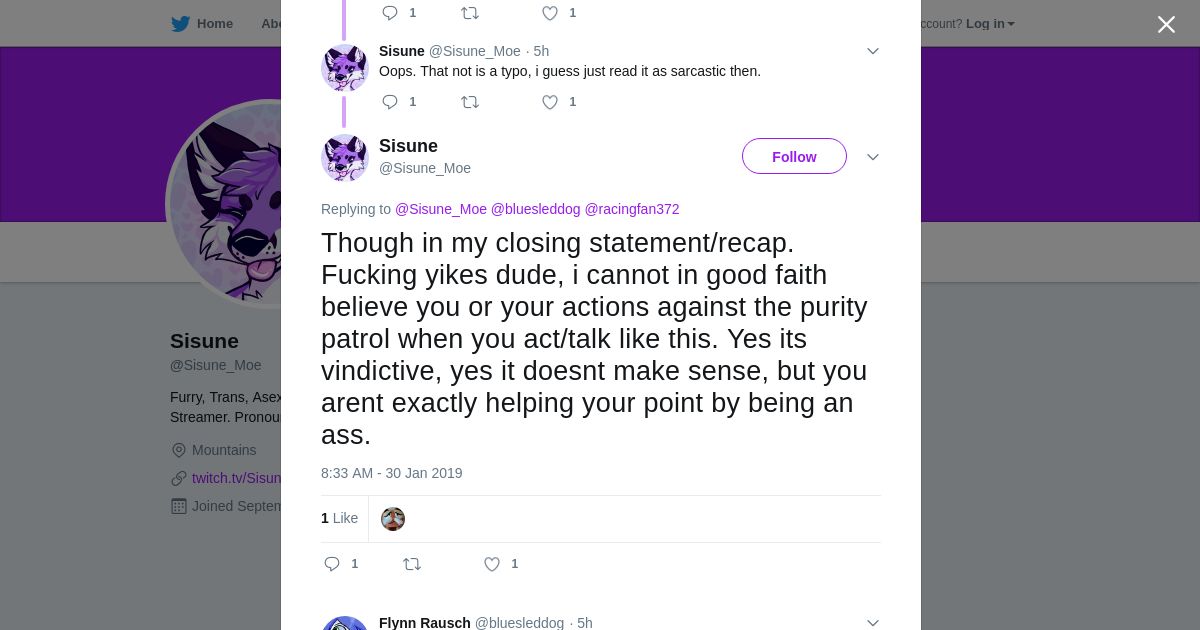Open "Oops" reply tweet options chevron

coord(873,51)
